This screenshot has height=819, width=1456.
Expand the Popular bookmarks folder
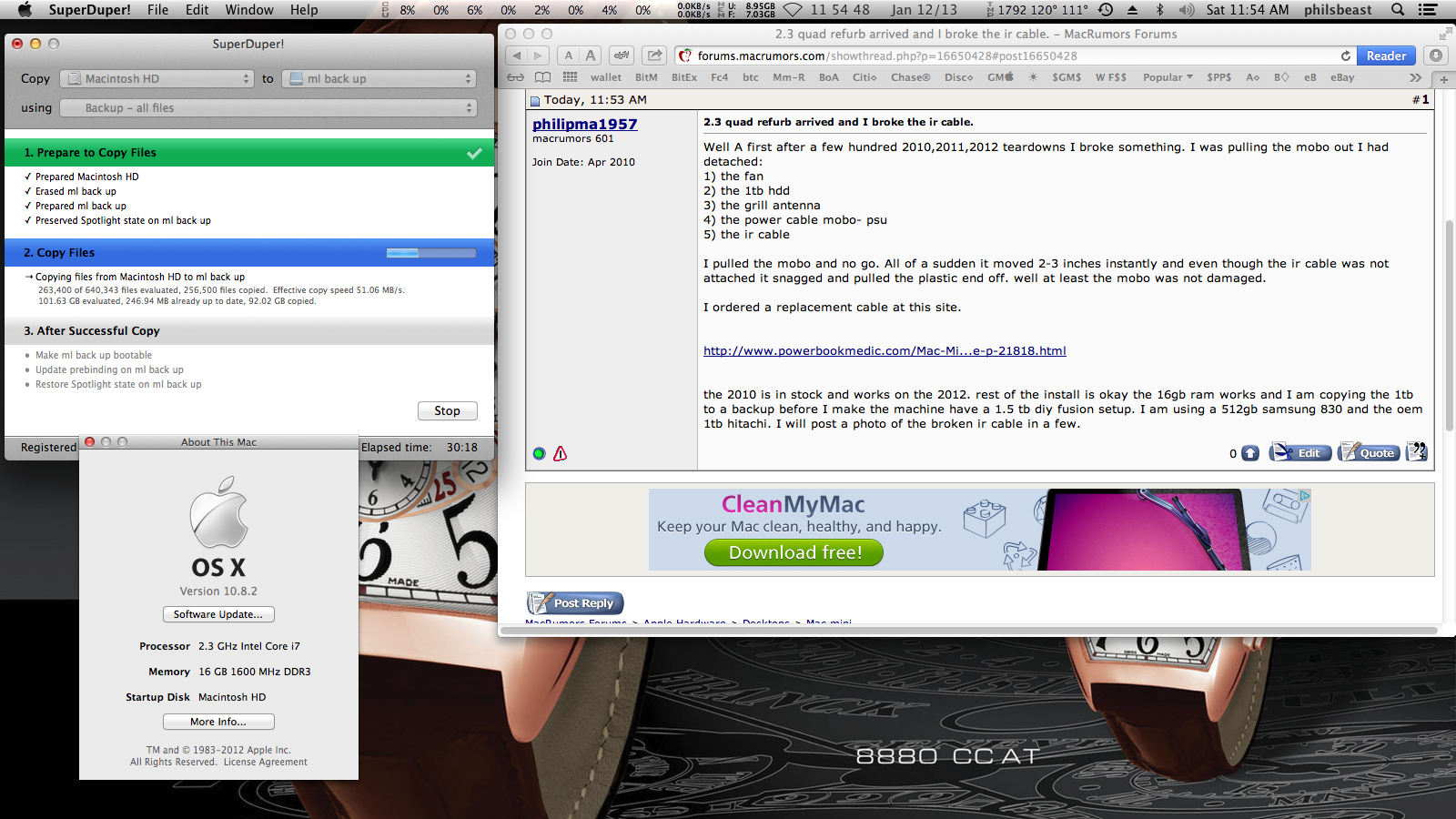[x=1168, y=77]
